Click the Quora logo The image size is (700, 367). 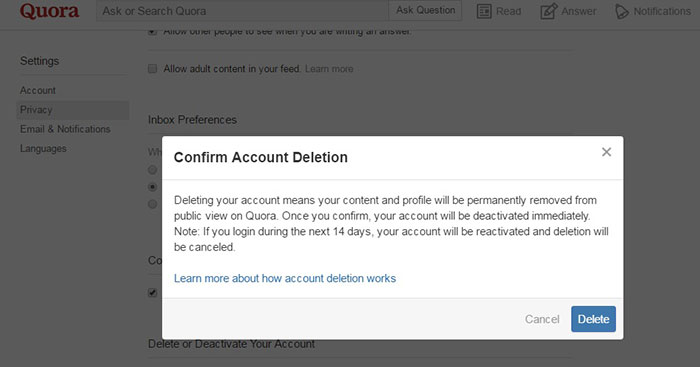pos(50,11)
